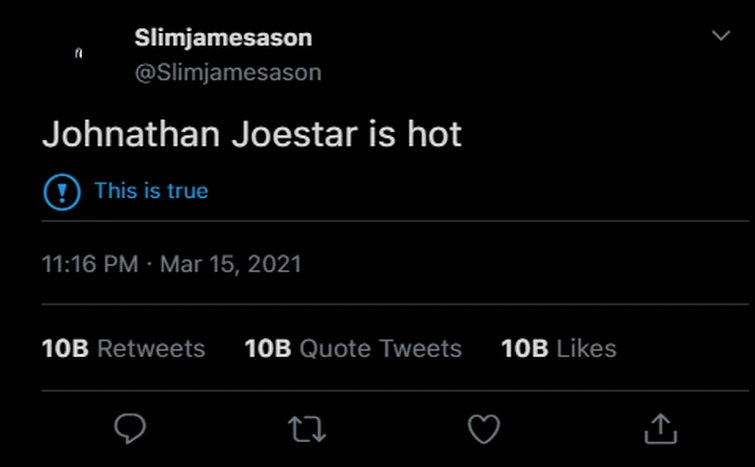This screenshot has width=755, height=467.
Task: Open the share tweet icon
Action: 660,428
